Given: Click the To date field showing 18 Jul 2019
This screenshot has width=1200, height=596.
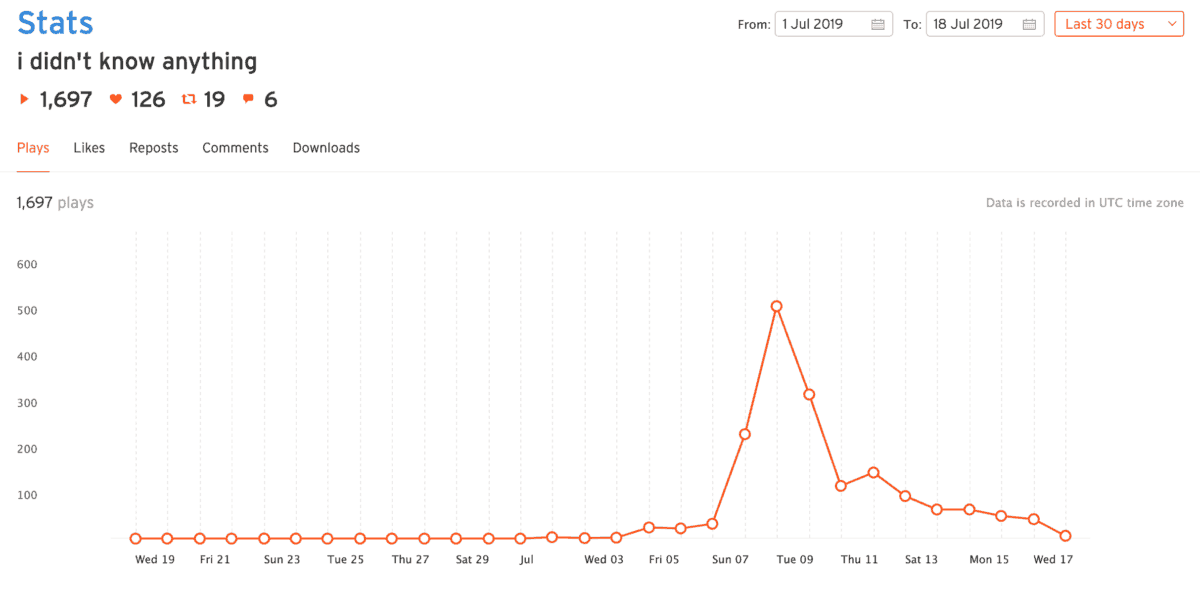Looking at the screenshot, I should 975,23.
